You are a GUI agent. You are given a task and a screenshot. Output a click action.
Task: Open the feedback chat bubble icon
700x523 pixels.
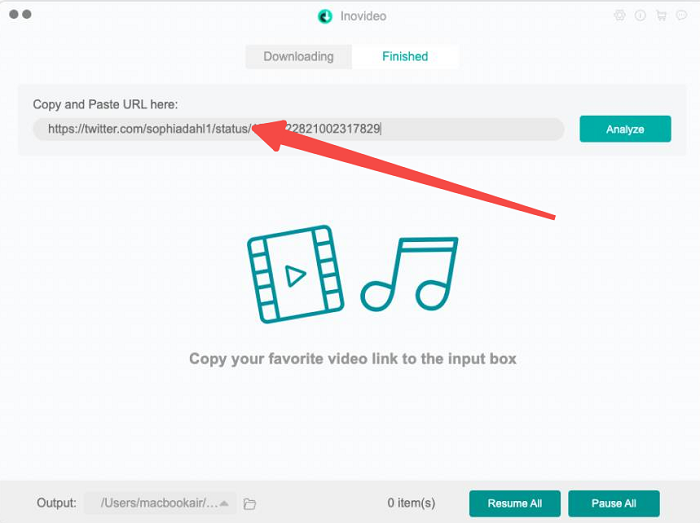[681, 16]
